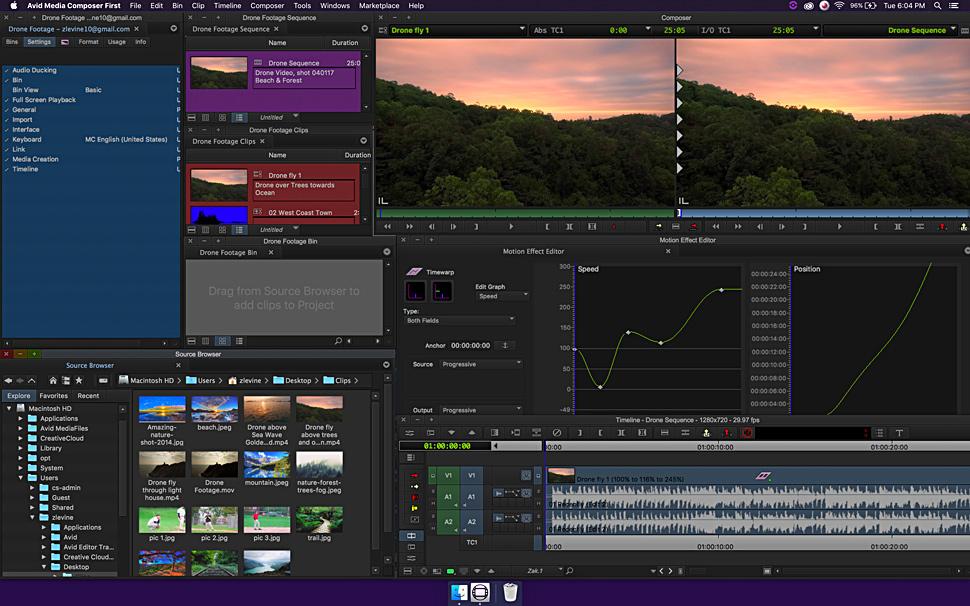The height and width of the screenshot is (606, 970).
Task: Toggle the Media Creation setting checkmark
Action: click(x=7, y=159)
